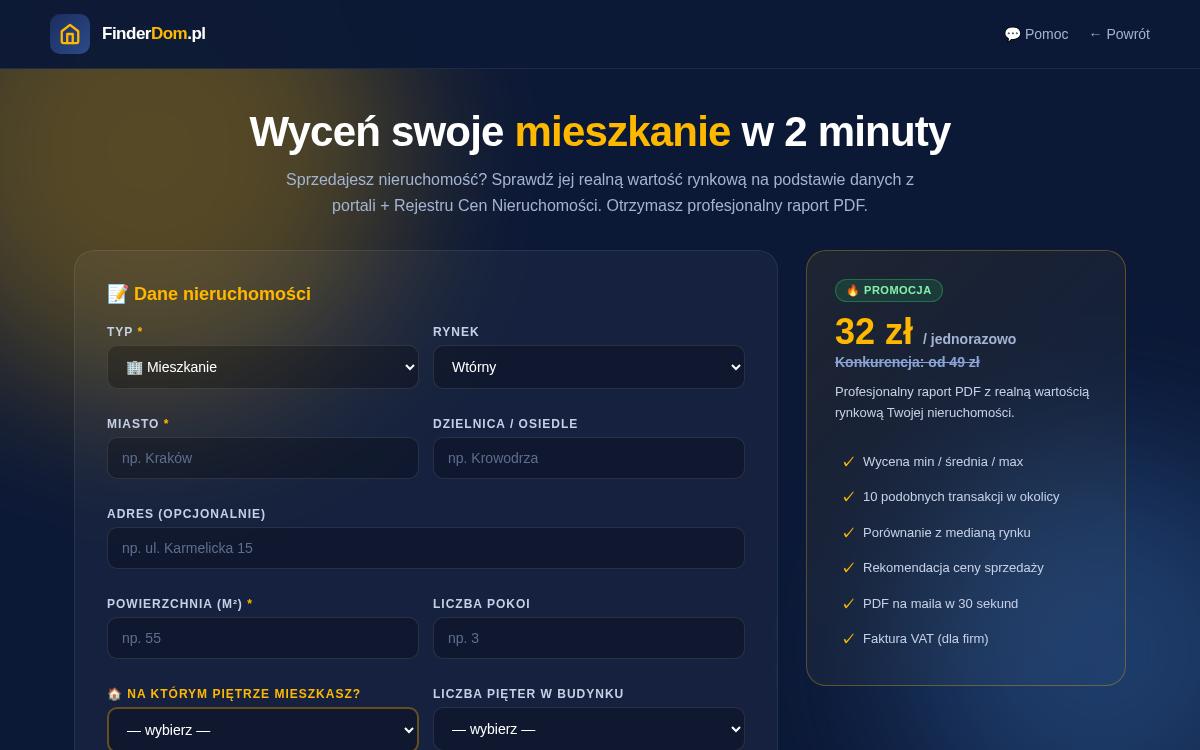Click checkmark icon next to Faktura VAT
Viewport: 1200px width, 750px height.
click(849, 639)
